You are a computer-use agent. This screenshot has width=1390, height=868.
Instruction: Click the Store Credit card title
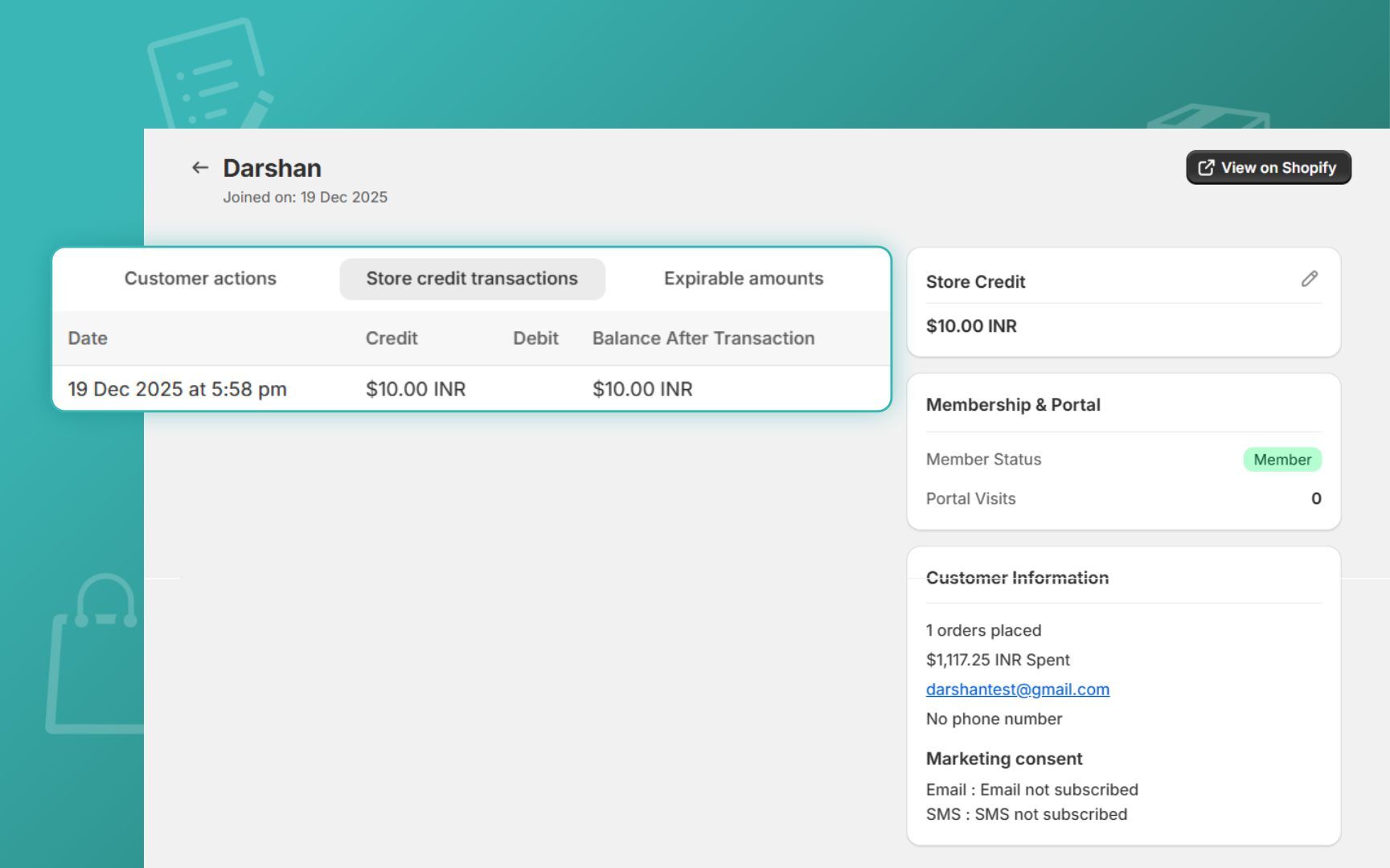click(975, 281)
